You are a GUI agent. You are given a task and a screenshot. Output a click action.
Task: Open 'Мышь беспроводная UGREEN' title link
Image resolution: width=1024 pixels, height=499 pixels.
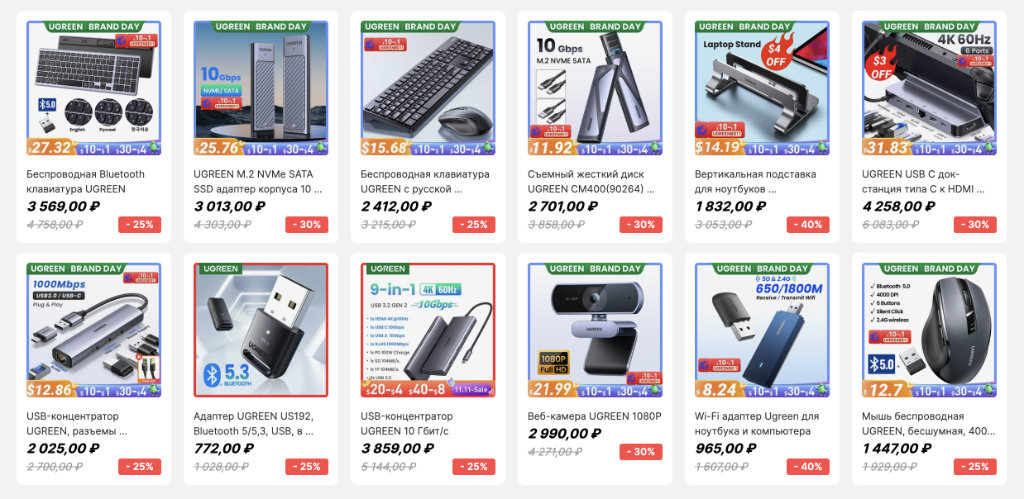(928, 424)
